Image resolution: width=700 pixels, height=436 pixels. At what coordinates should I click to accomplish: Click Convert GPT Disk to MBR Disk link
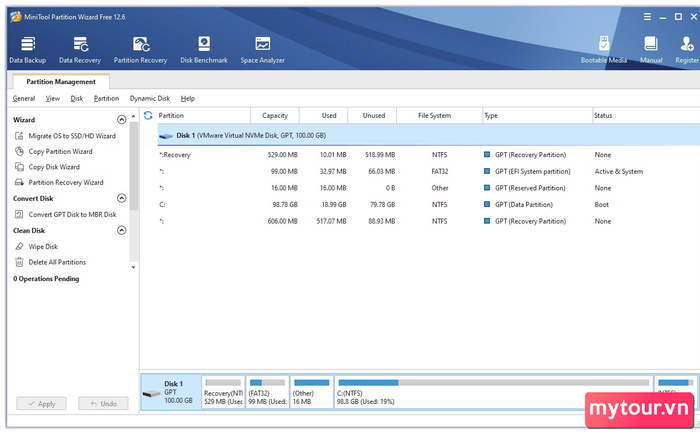[72, 215]
